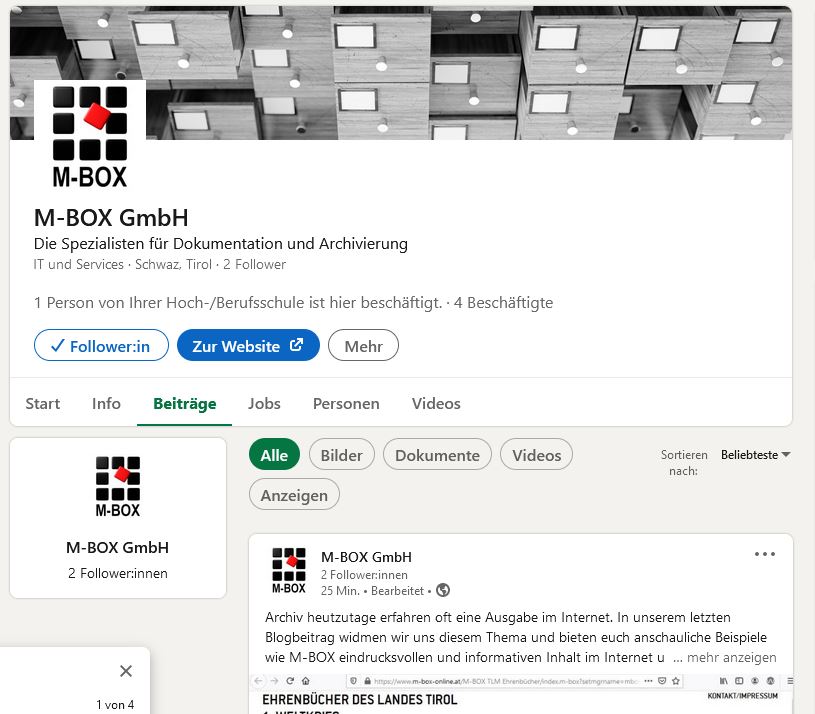Open the post three-dots options menu

tap(765, 554)
